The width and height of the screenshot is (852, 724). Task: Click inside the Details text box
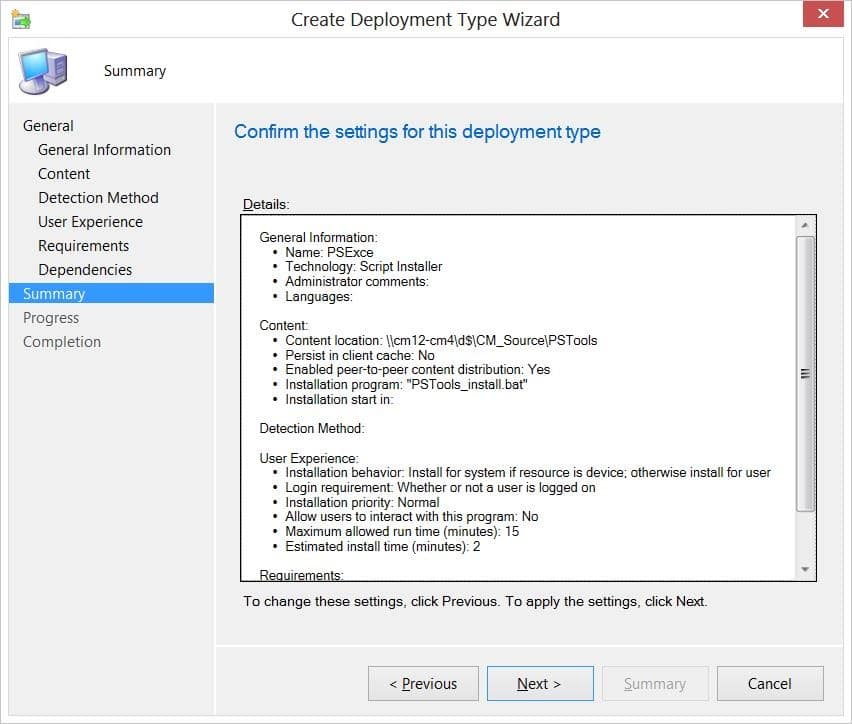pos(519,398)
